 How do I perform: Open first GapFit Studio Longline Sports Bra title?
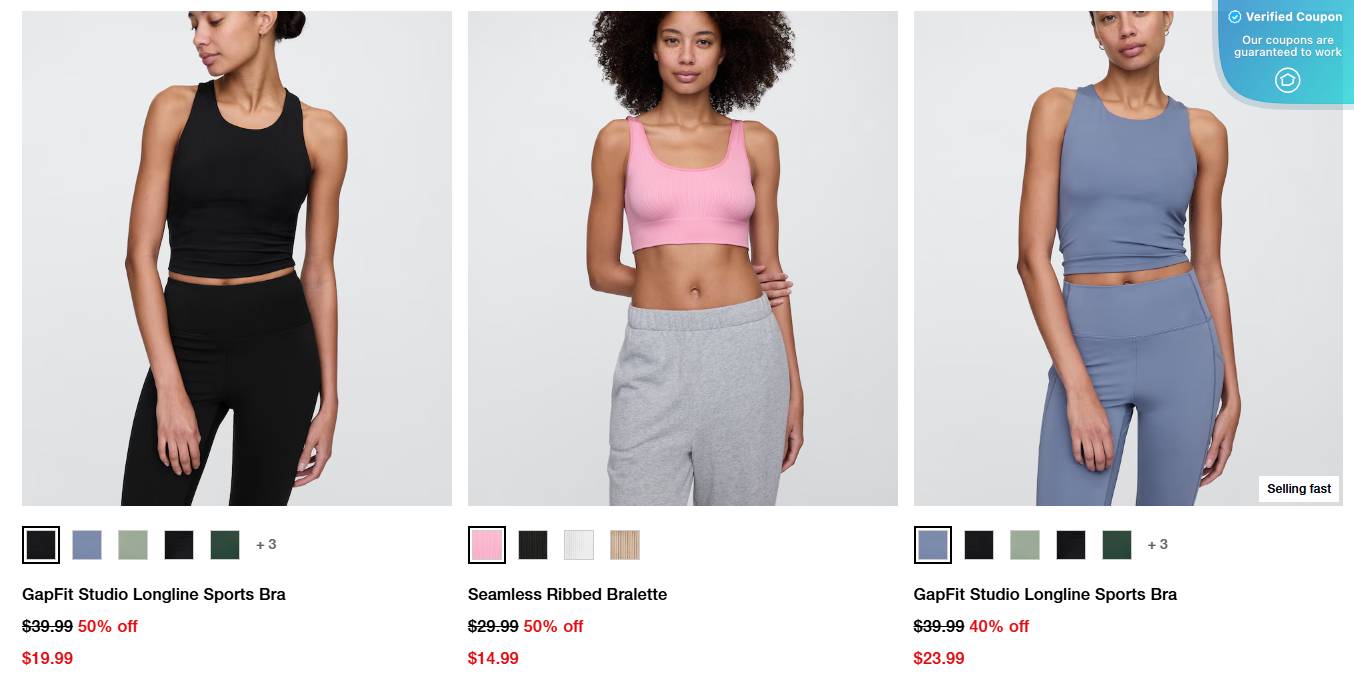(x=154, y=594)
